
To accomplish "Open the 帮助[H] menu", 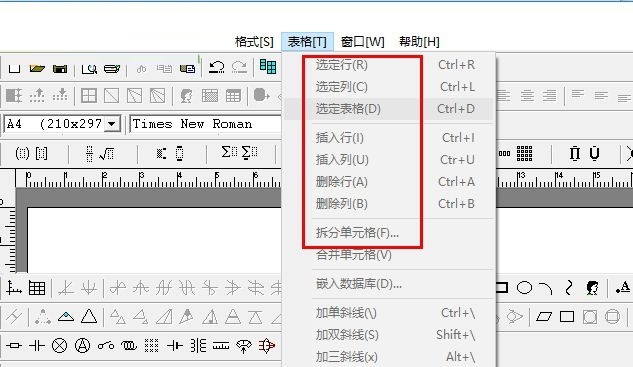I will click(419, 42).
